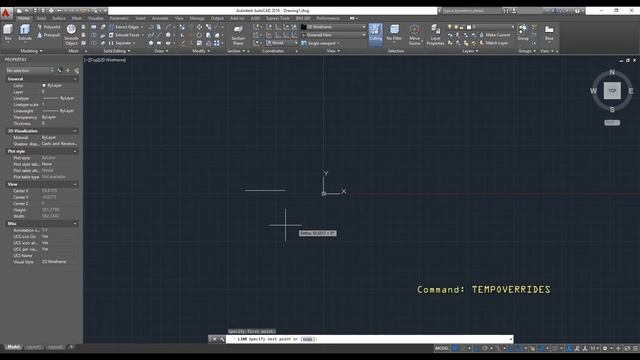Viewport: 640px width, 360px height.
Task: Switch to the Home ribbon tab
Action: pos(23,18)
